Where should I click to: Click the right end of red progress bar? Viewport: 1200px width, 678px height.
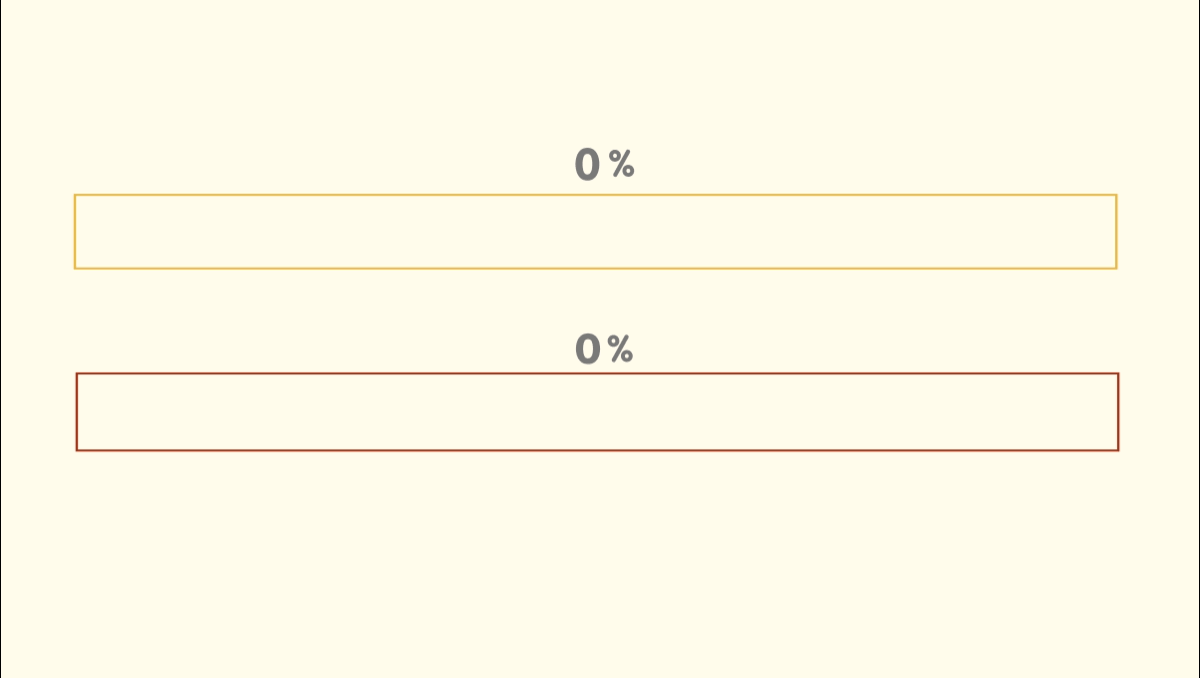1111,412
